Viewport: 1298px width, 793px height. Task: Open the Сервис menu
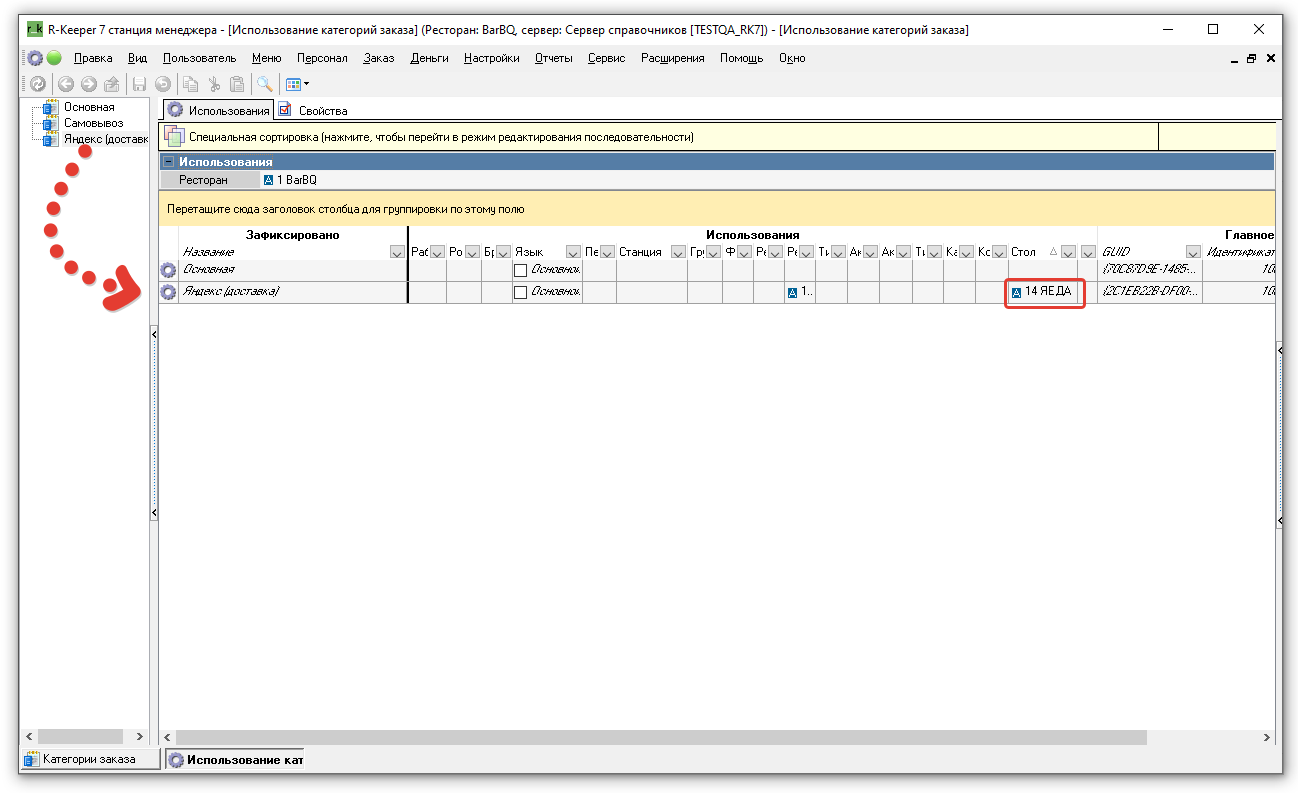point(606,58)
